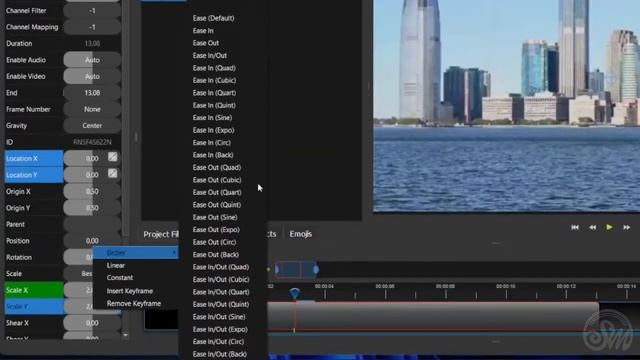The image size is (640, 360).
Task: Click the video clip on timeline track
Action: click(433, 316)
